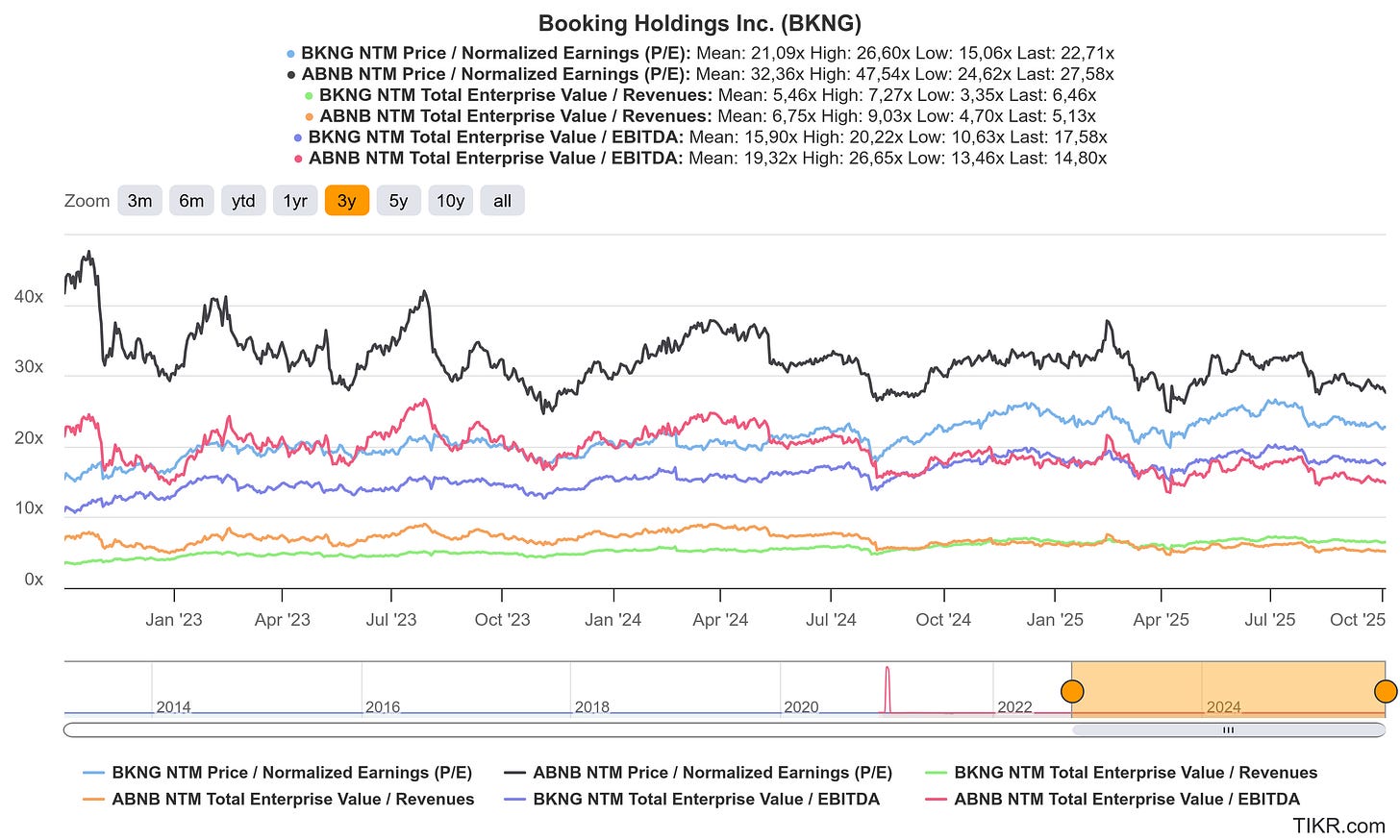
Task: Click the 2020 mark in the navigator
Action: (801, 707)
